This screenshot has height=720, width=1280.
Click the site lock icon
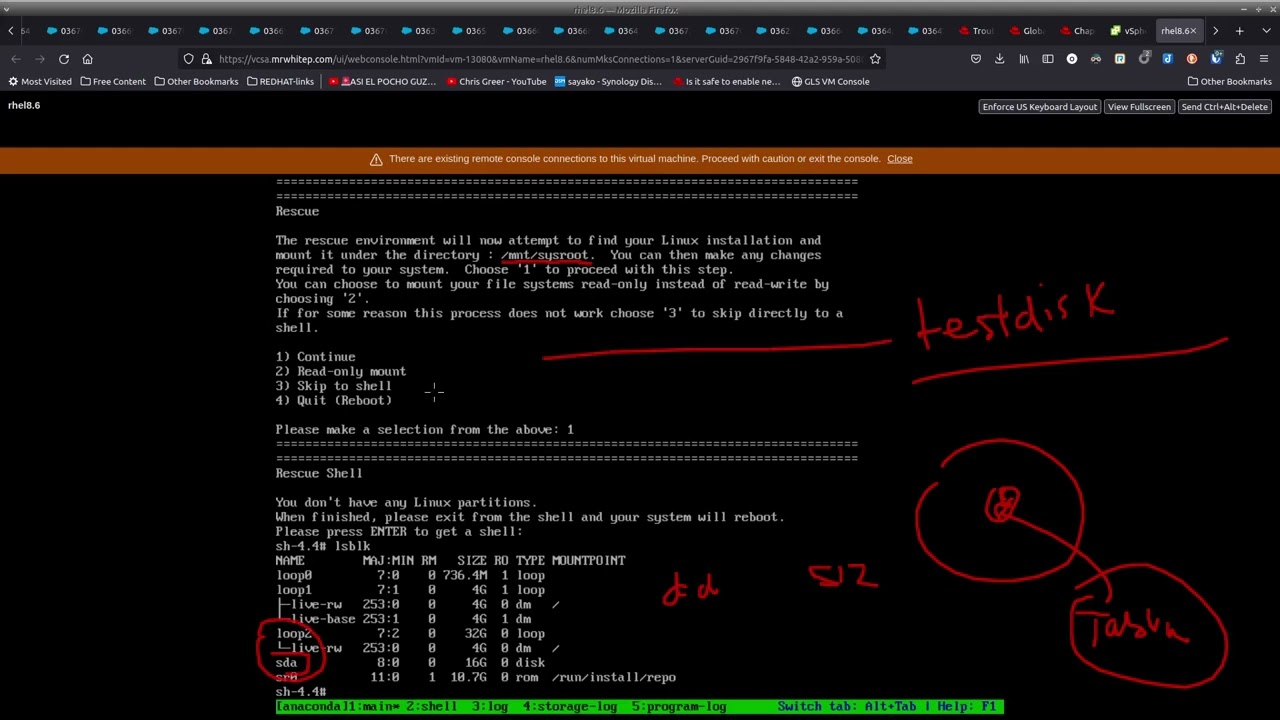click(206, 59)
